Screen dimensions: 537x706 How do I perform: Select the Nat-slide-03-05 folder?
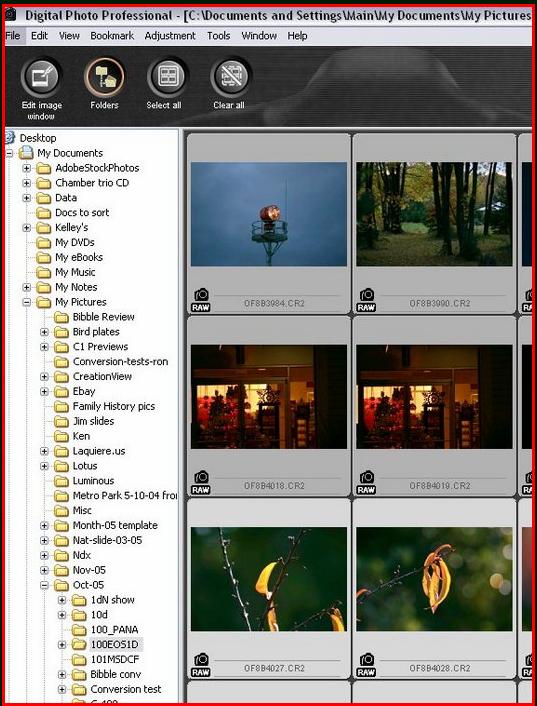[x=107, y=540]
